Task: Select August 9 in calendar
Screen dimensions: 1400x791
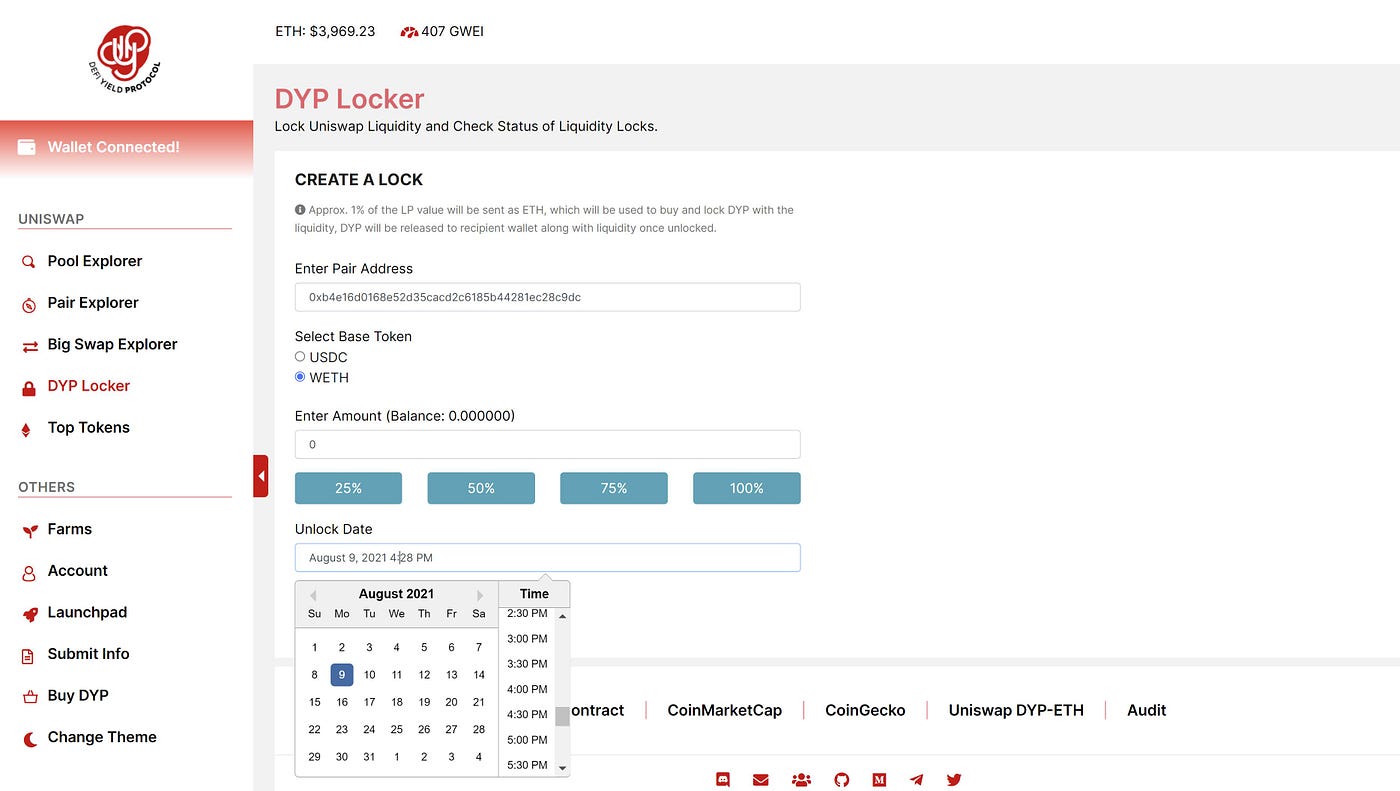Action: click(x=342, y=675)
